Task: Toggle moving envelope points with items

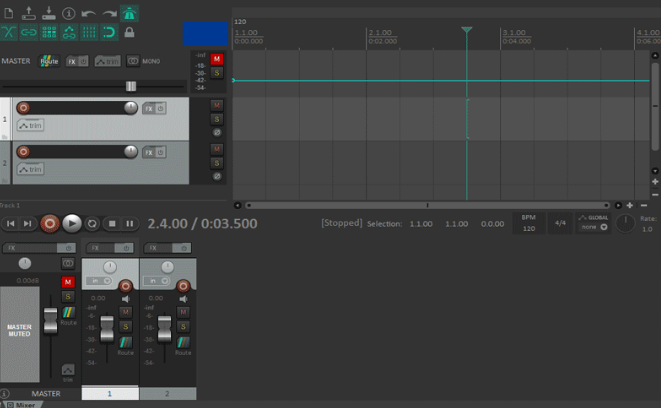Action: click(x=69, y=32)
